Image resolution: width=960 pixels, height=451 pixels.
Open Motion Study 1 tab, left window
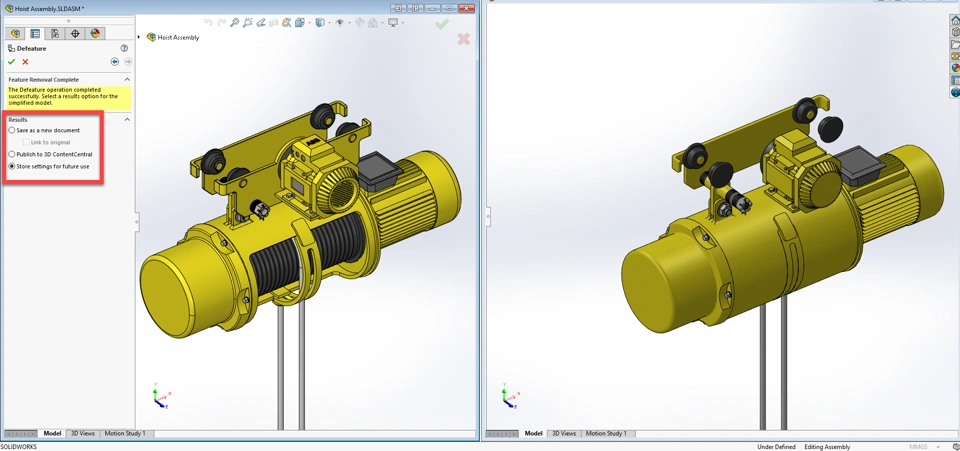click(125, 433)
